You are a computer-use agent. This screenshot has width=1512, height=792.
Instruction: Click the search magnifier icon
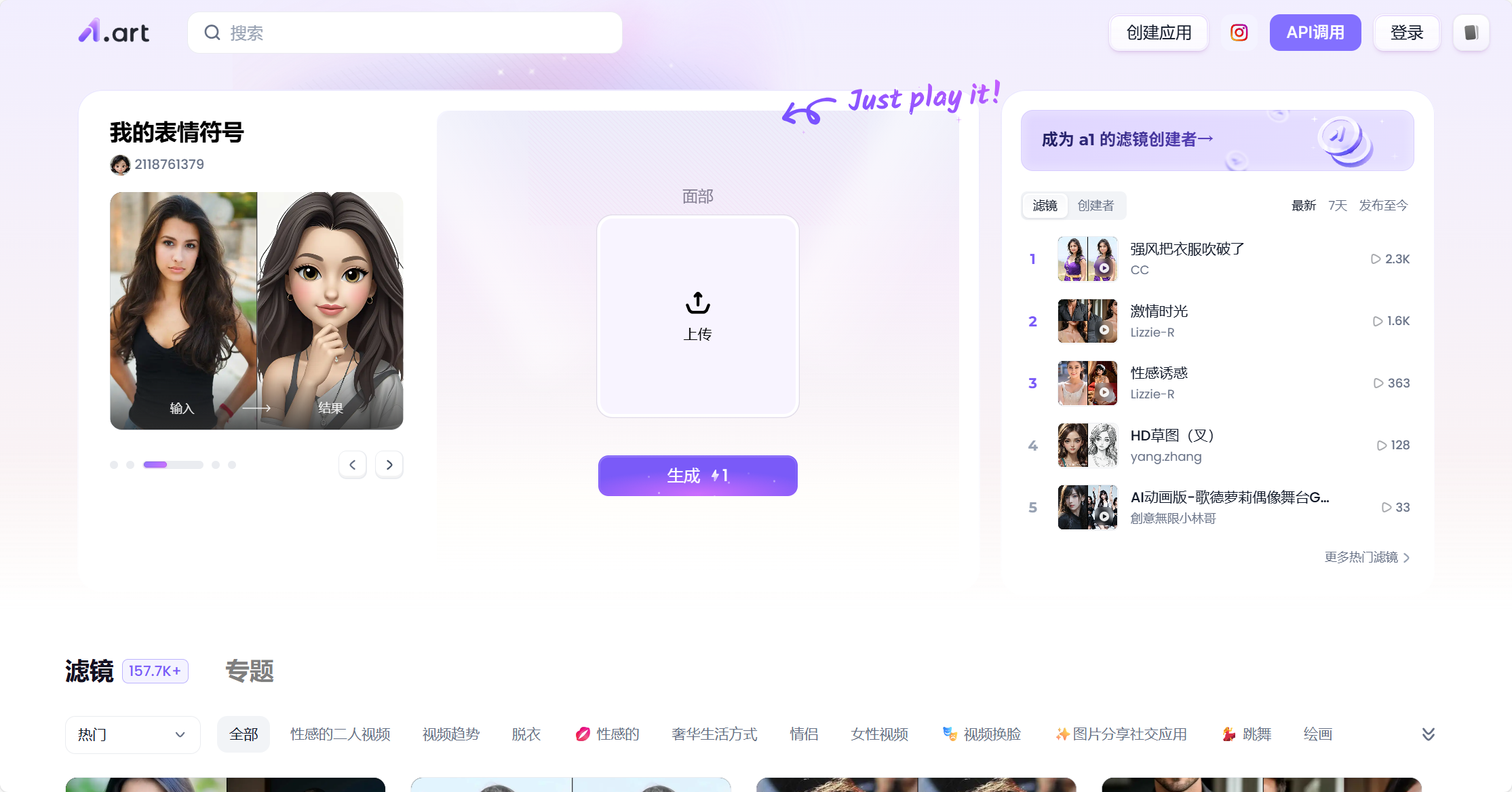tap(212, 33)
